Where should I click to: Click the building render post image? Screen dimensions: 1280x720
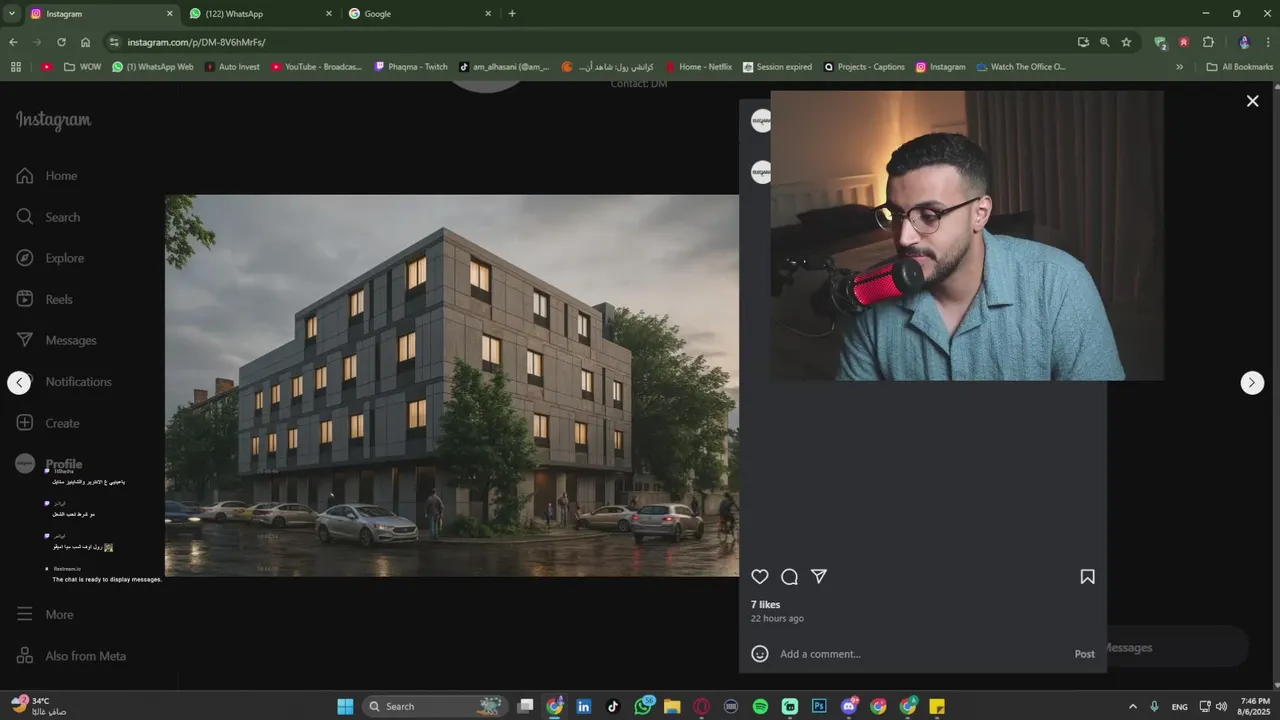coord(452,385)
